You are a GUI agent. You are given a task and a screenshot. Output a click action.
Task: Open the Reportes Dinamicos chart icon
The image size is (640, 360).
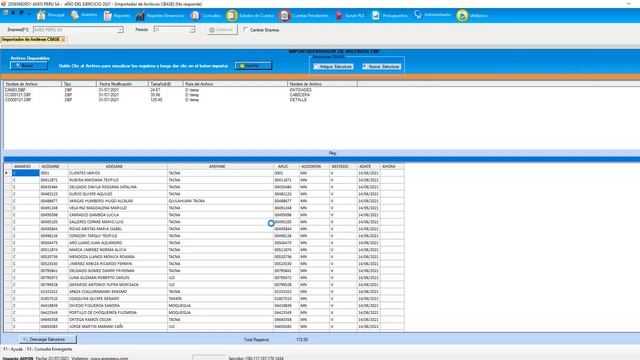pos(140,16)
